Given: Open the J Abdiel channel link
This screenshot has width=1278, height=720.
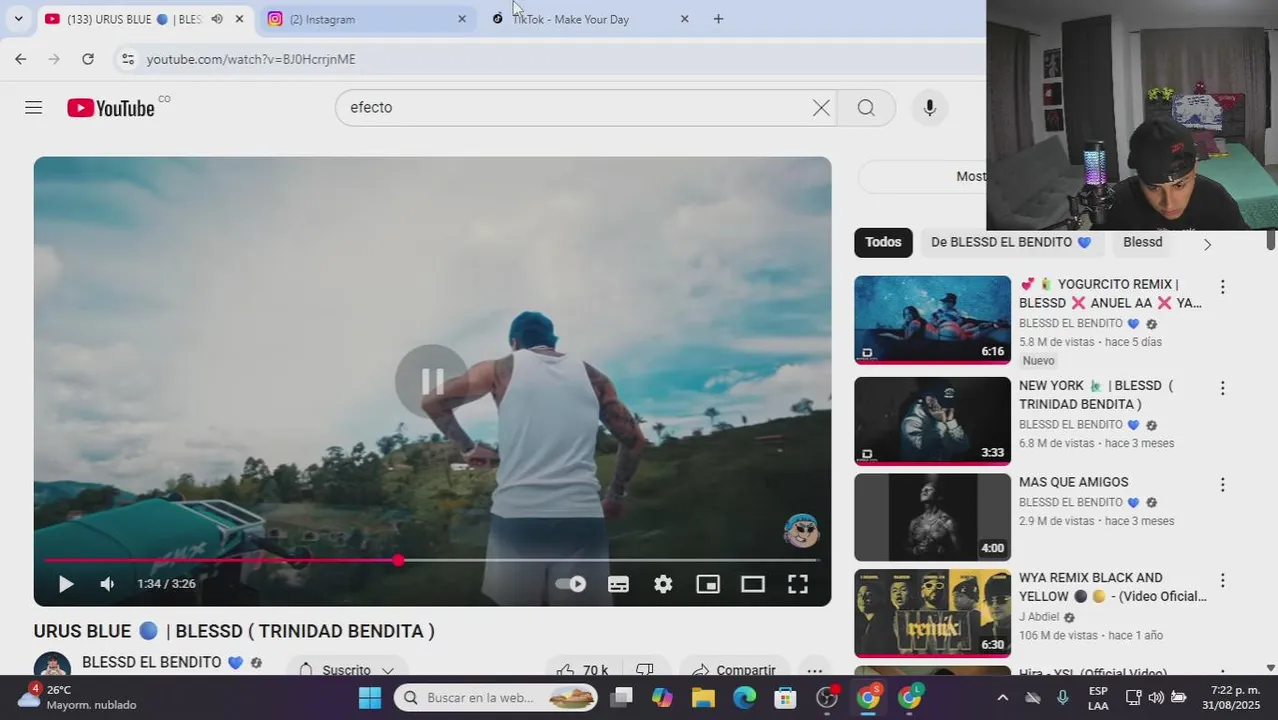Looking at the screenshot, I should (x=1039, y=617).
